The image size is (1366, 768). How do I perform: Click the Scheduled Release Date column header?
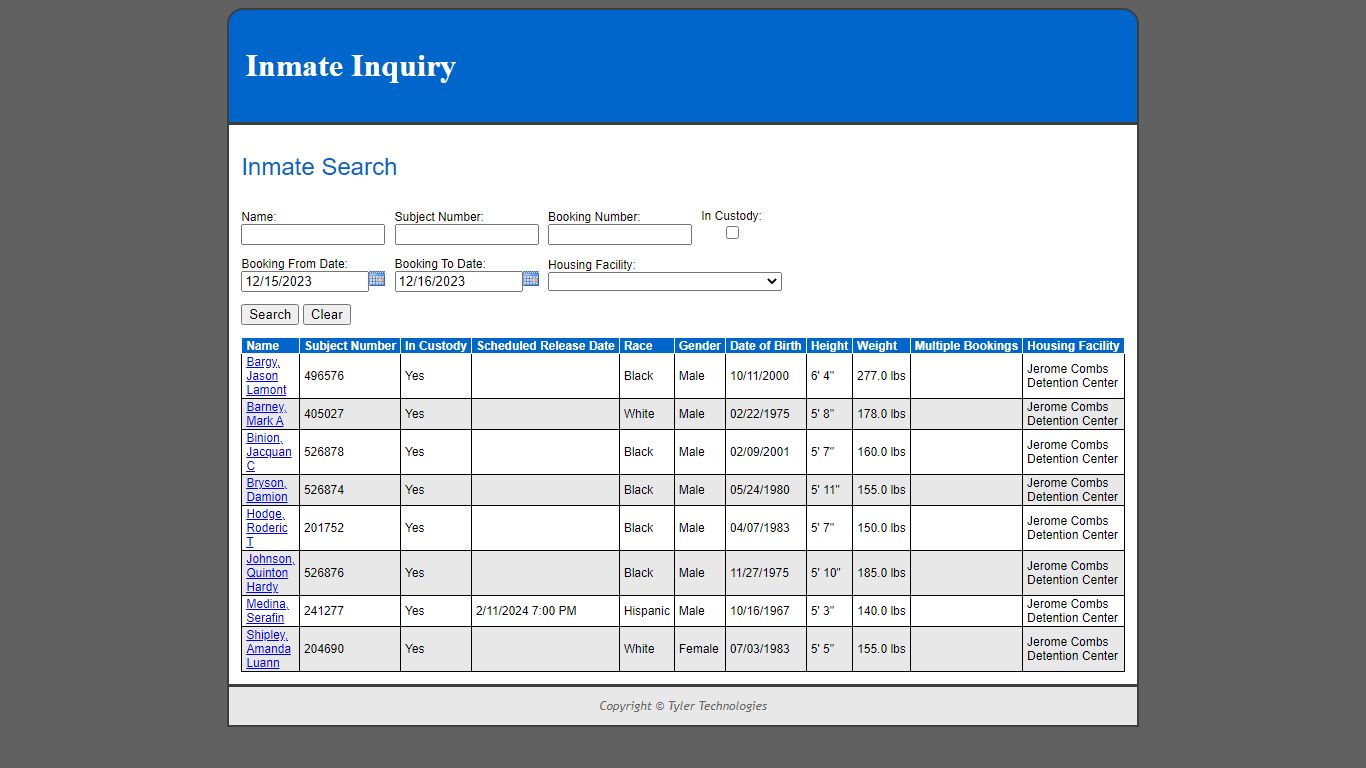(x=546, y=346)
